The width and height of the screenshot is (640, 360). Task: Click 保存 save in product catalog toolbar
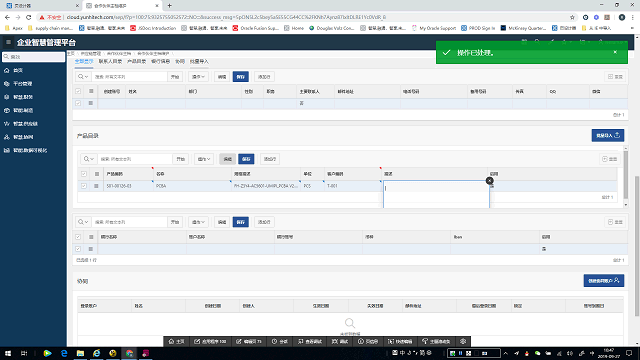(246, 159)
